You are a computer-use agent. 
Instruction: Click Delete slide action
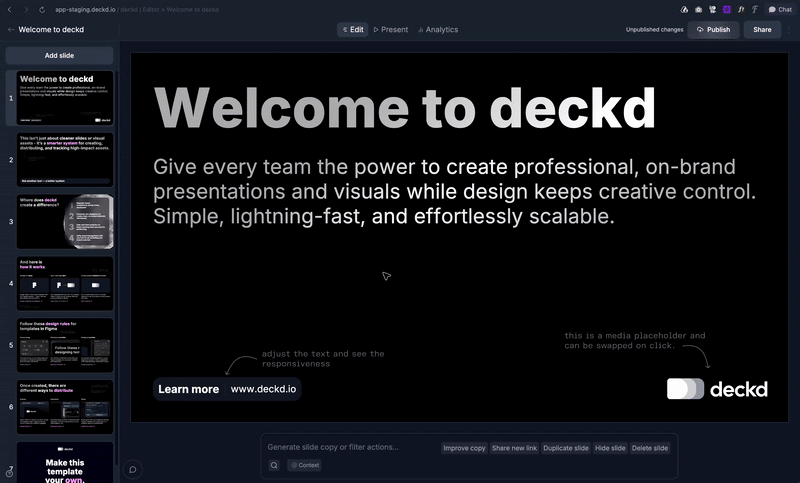click(x=649, y=448)
